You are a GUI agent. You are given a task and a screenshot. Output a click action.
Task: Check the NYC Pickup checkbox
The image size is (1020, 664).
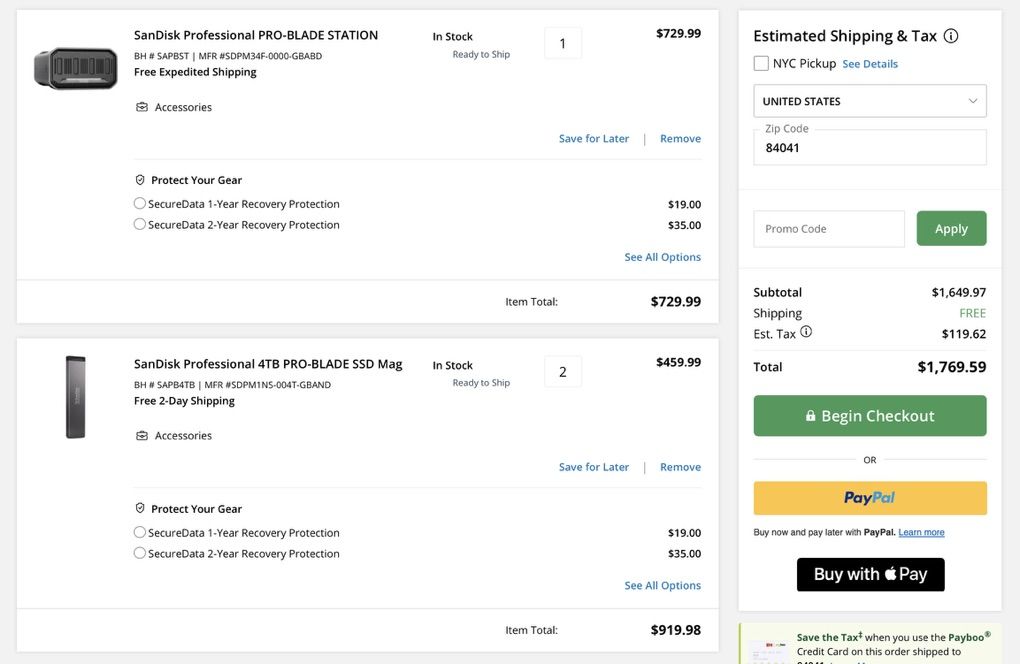click(761, 63)
